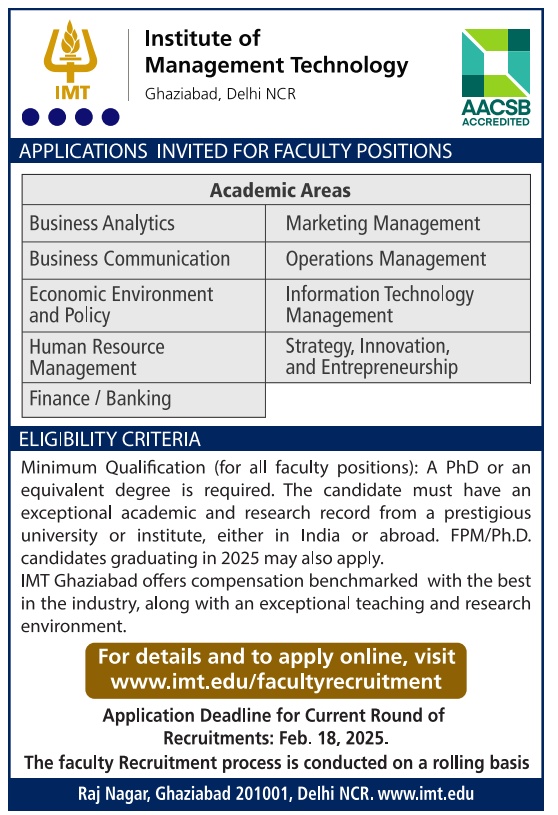Viewport: 558px width, 815px height.
Task: Click the Institute of Management Technology title
Action: point(276,51)
